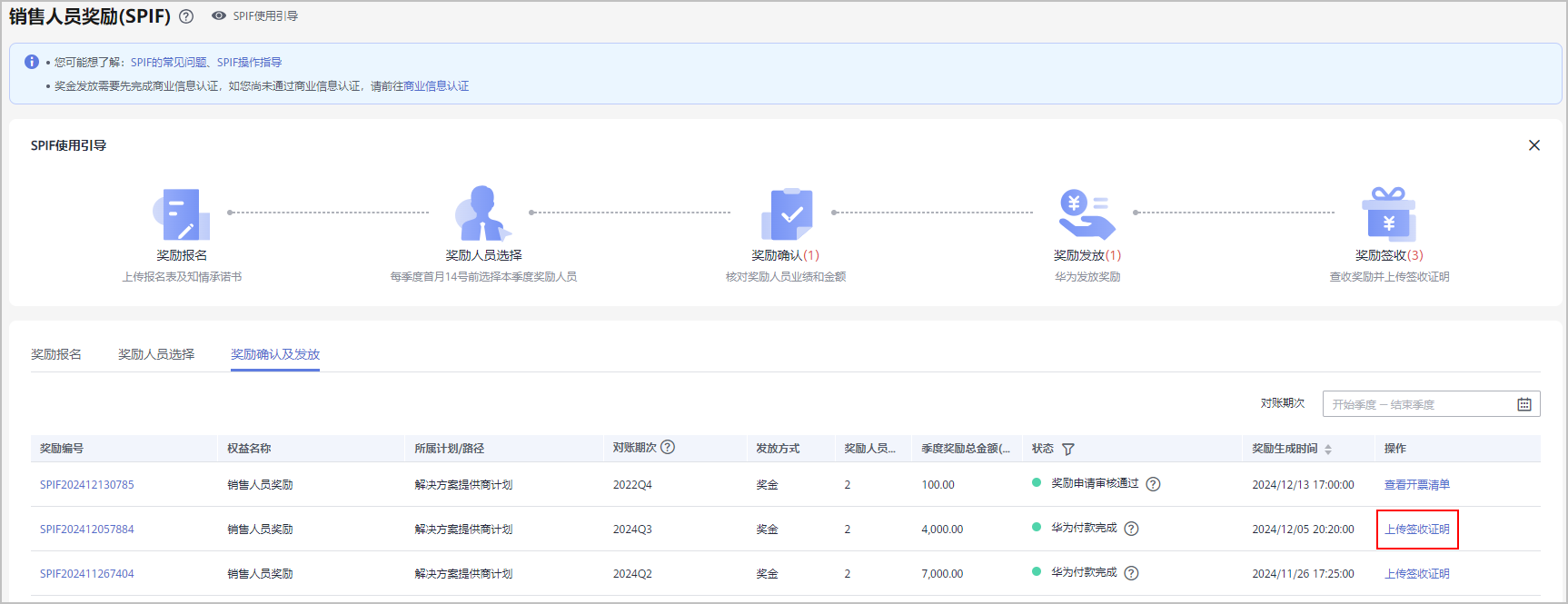This screenshot has height=604, width=1568.
Task: Switch to the 奖励人员选择 tab
Action: pyautogui.click(x=156, y=354)
